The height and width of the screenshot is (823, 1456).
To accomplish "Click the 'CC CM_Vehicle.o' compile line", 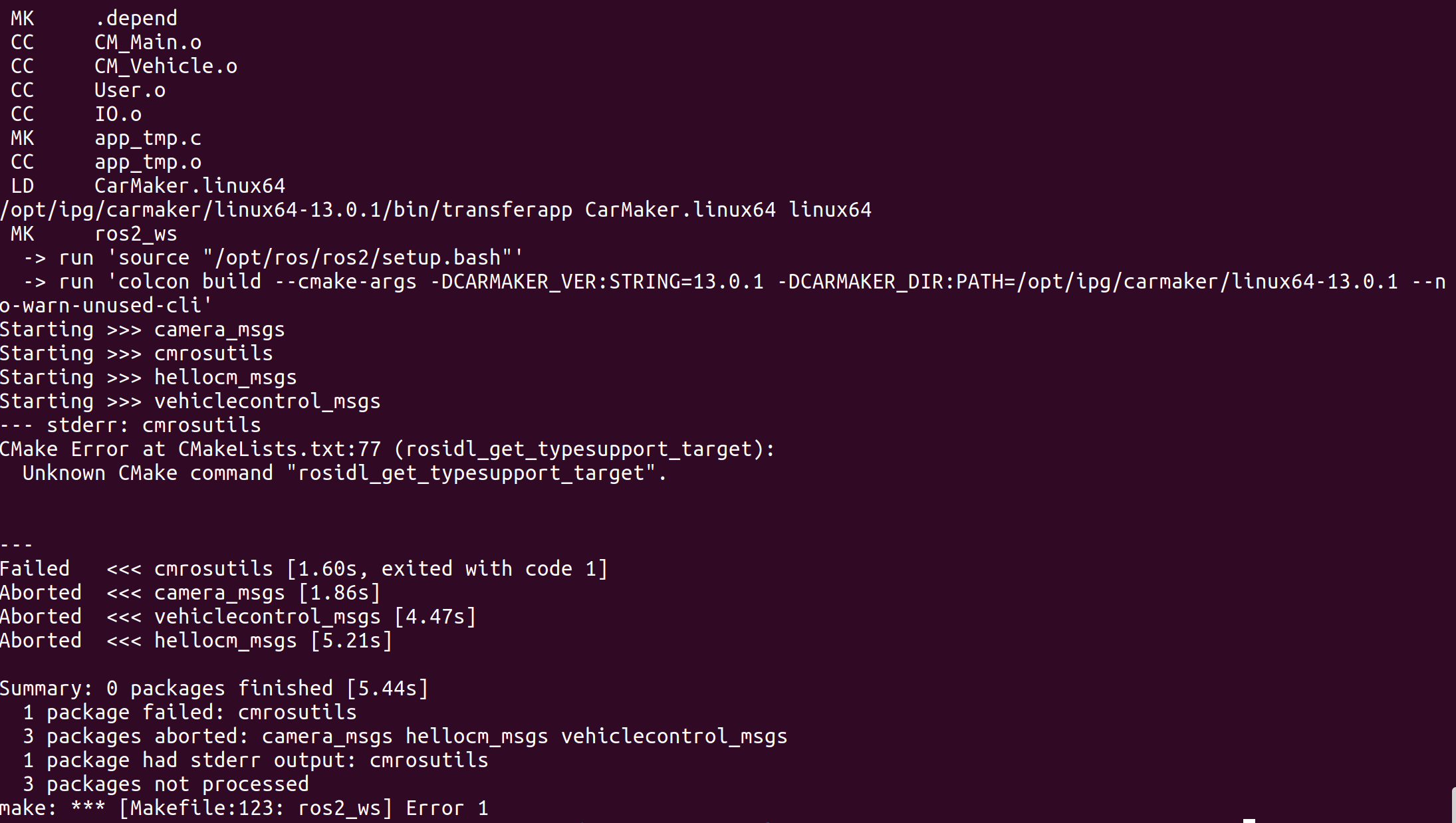I will pyautogui.click(x=124, y=66).
